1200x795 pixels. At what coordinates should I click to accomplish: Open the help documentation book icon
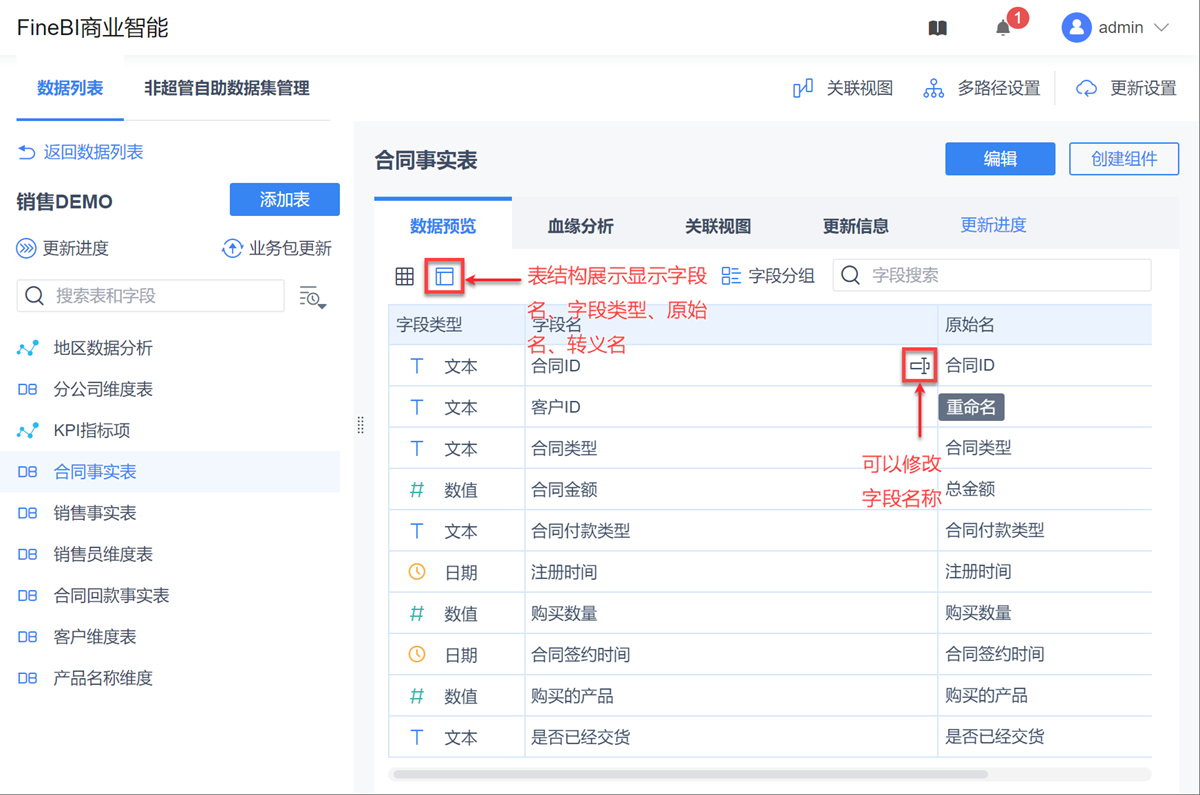(x=937, y=29)
